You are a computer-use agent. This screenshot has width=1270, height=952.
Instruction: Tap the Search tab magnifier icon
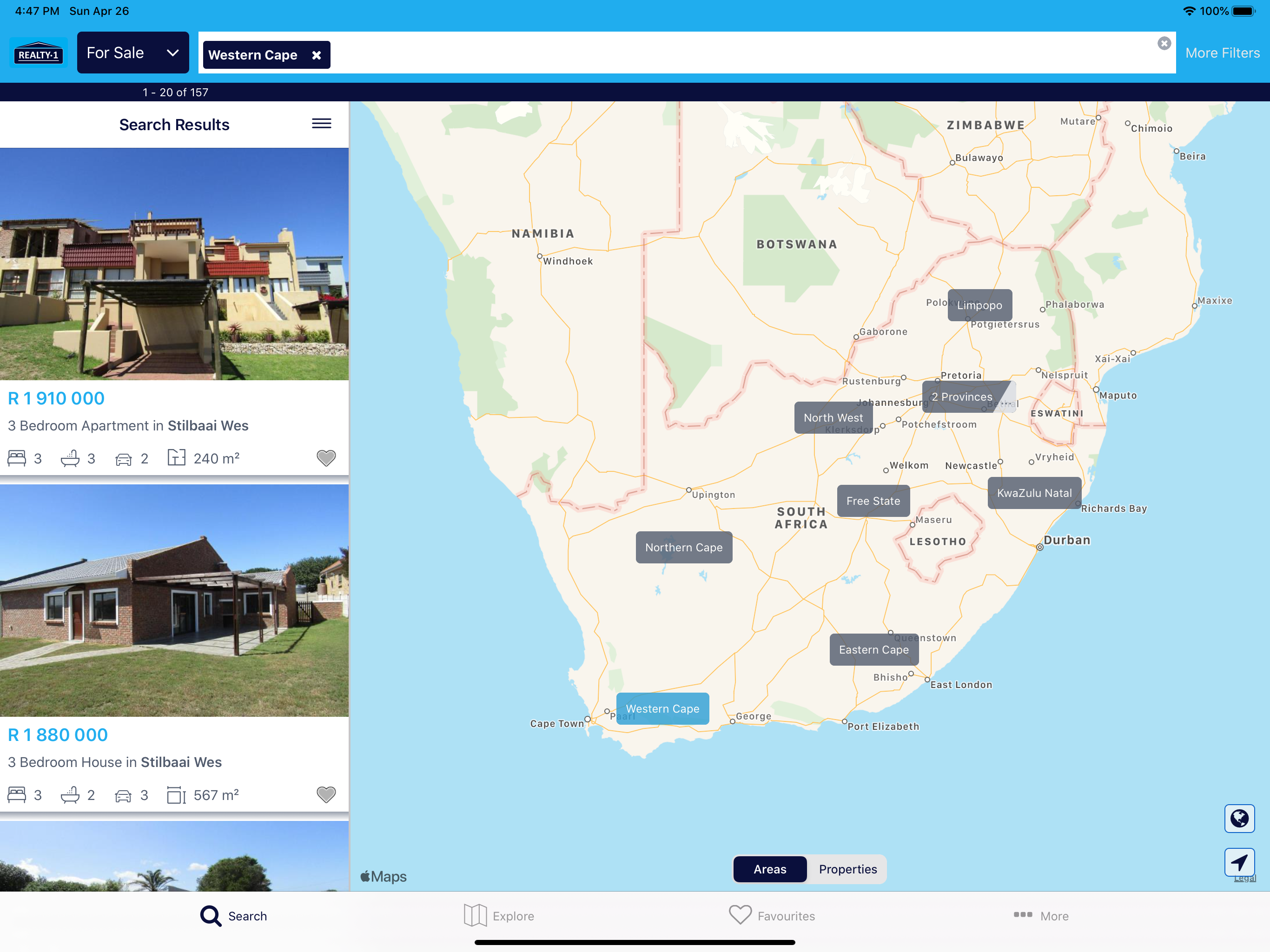(211, 916)
